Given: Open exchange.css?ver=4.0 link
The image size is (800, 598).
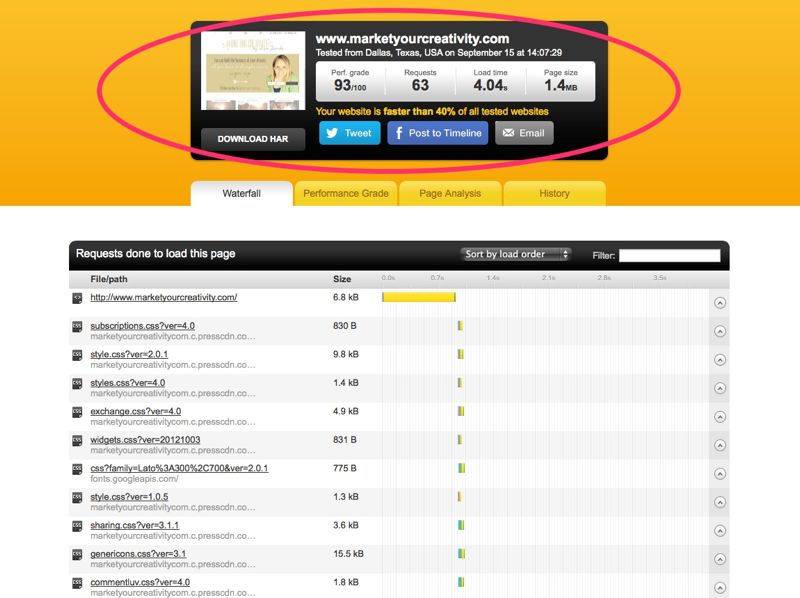Looking at the screenshot, I should pos(136,411).
